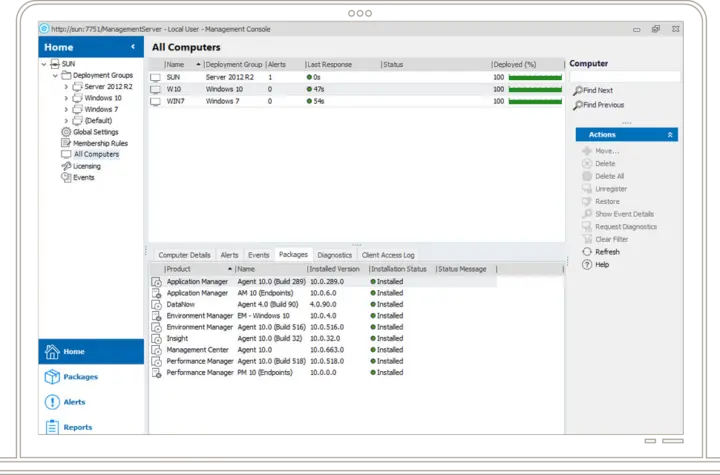Click WIN7 deployment progress bar

click(535, 102)
